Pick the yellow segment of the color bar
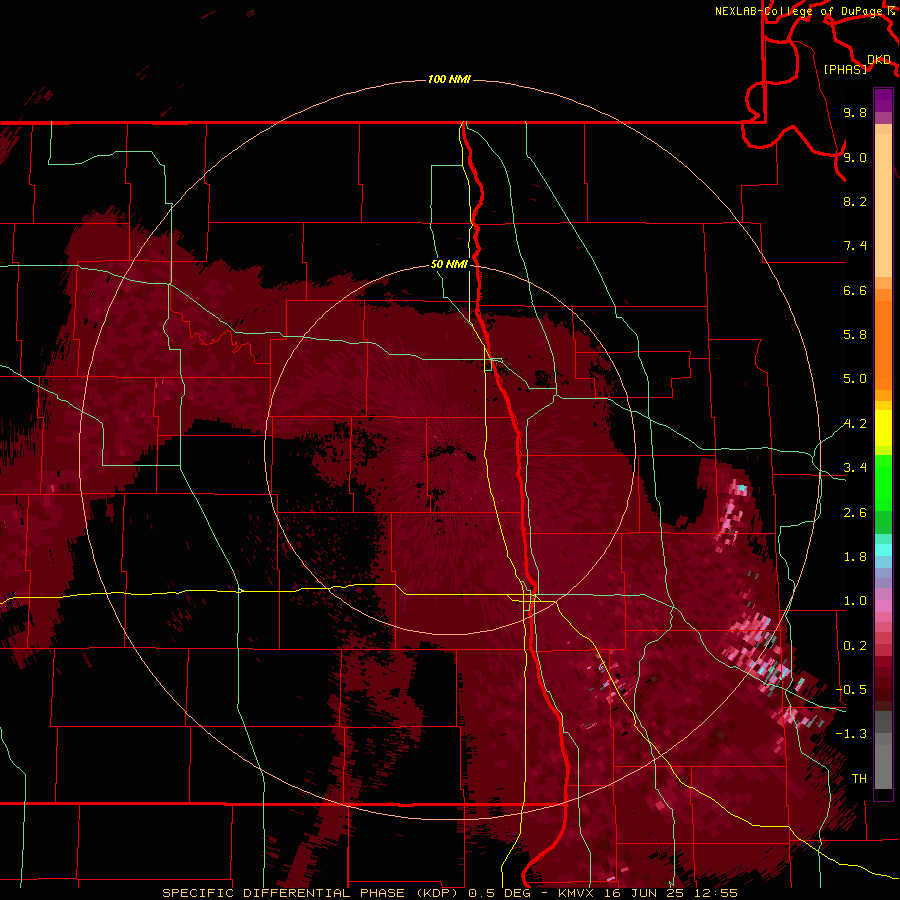 click(x=883, y=428)
